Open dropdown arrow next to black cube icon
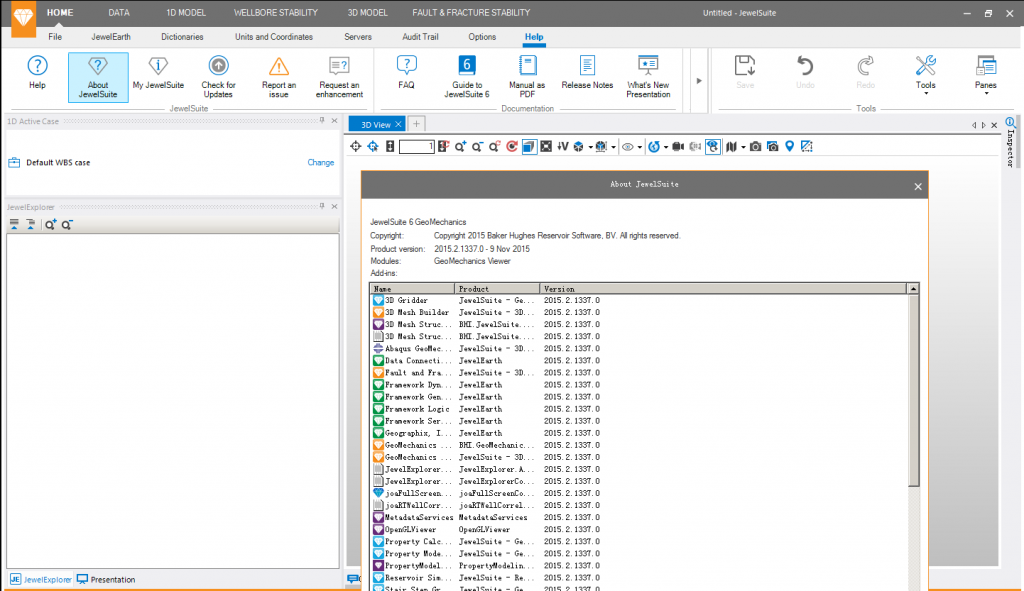This screenshot has width=1024, height=591. [590, 147]
